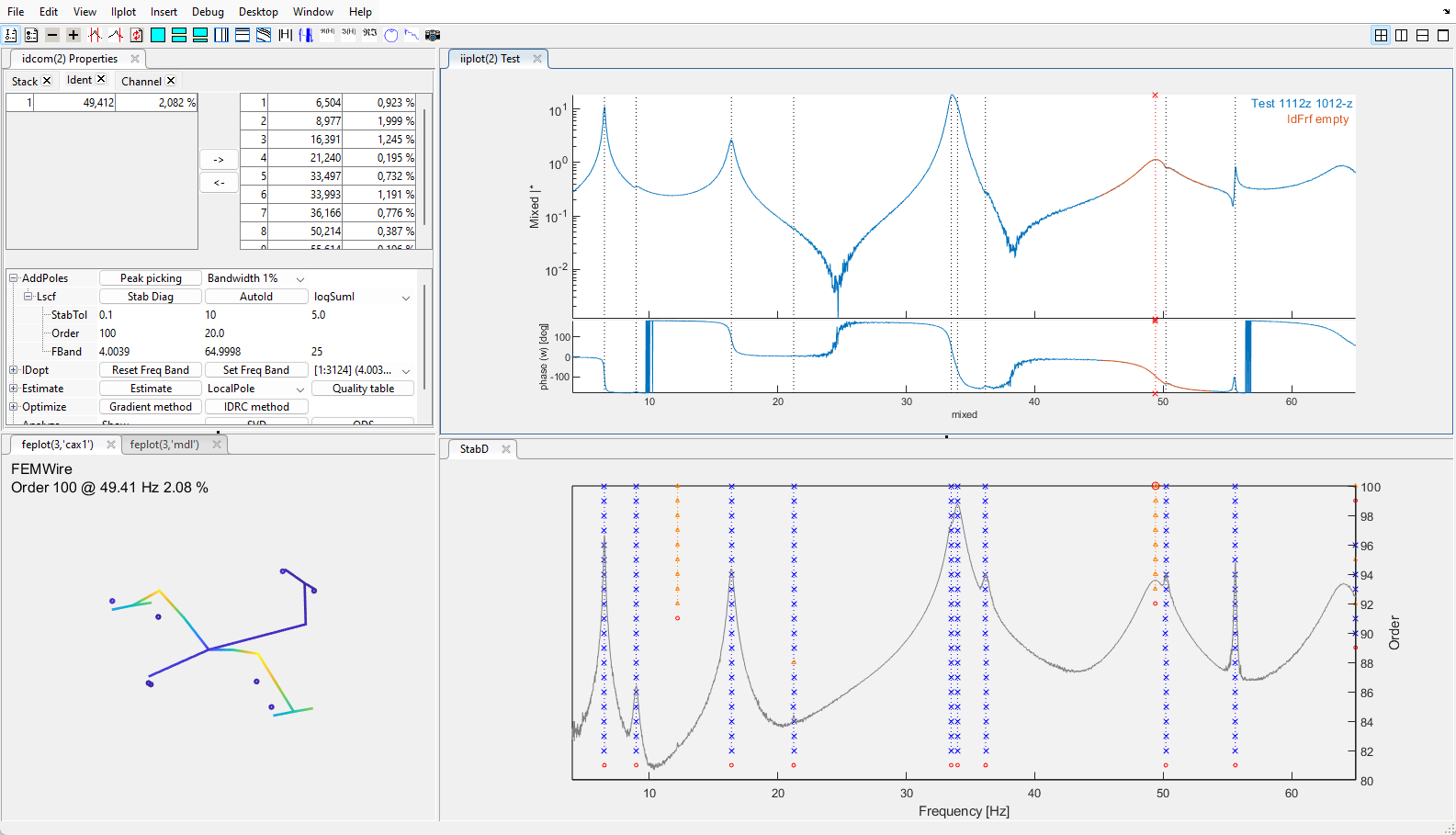Image resolution: width=1456 pixels, height=835 pixels.
Task: Click the |H| amplitude display icon
Action: click(x=285, y=35)
